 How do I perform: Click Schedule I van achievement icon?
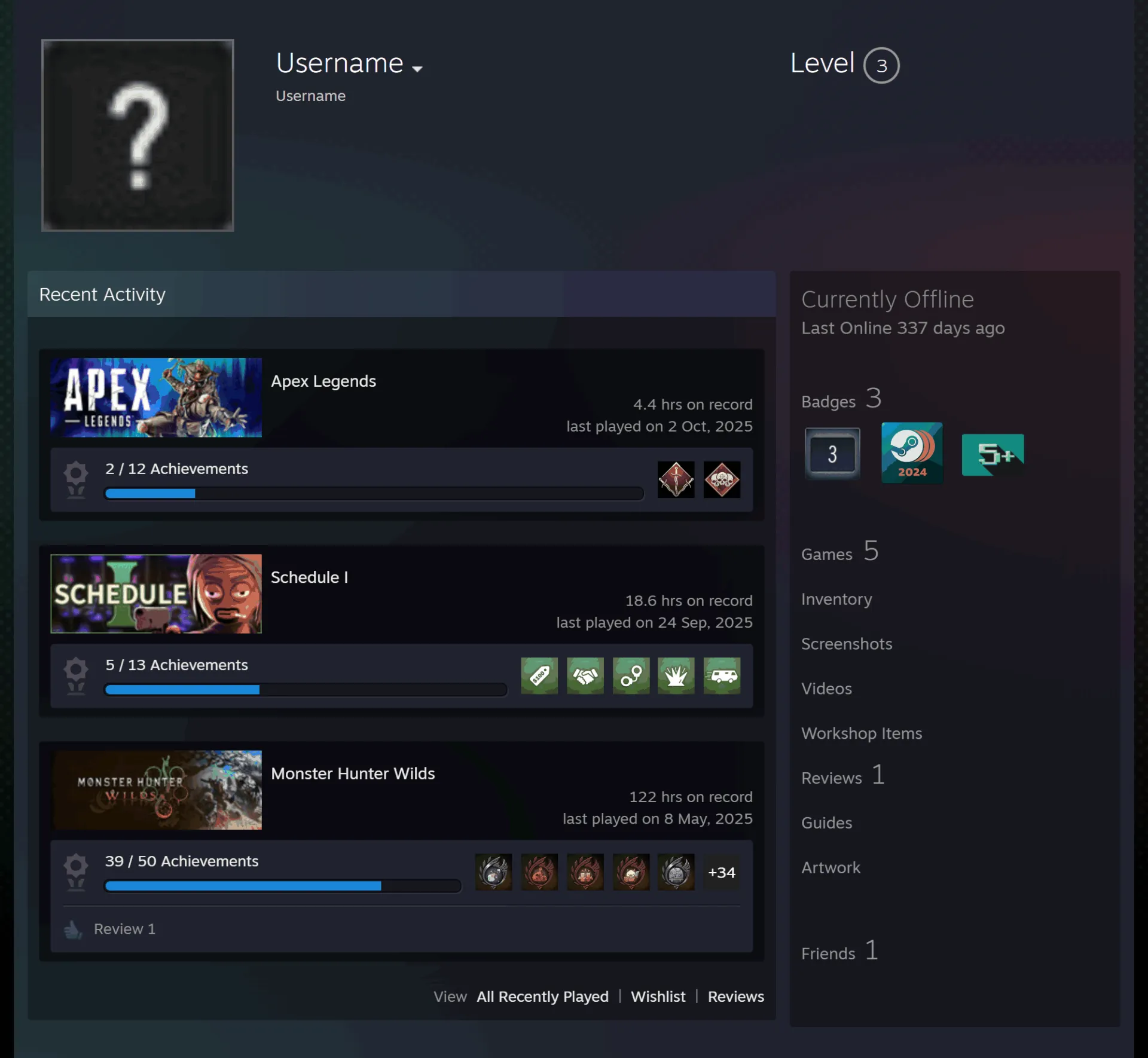point(722,675)
